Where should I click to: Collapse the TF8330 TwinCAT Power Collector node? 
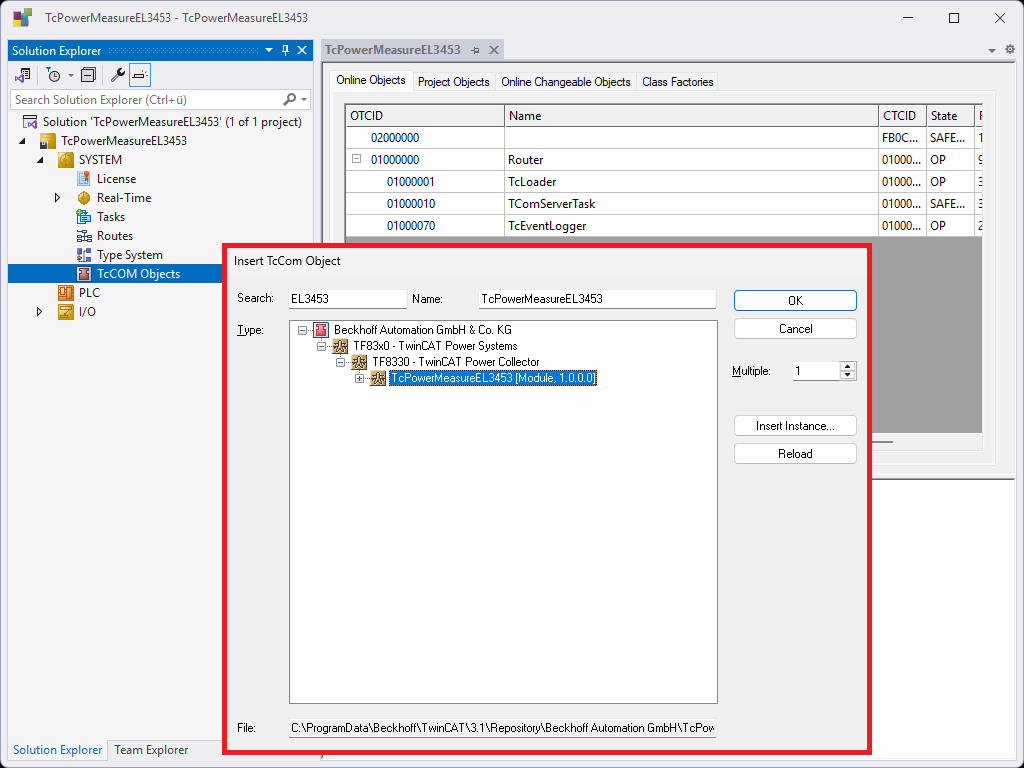tap(341, 362)
